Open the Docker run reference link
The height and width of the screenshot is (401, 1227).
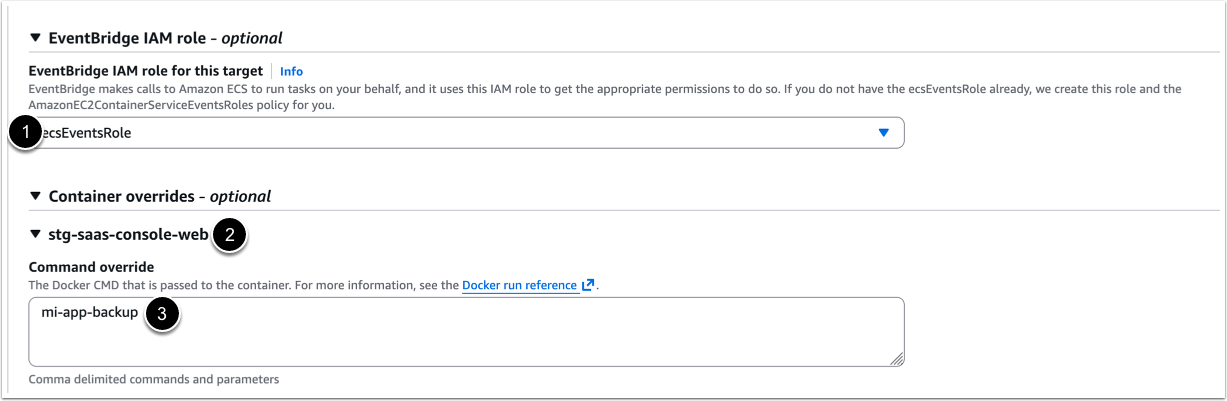(520, 285)
